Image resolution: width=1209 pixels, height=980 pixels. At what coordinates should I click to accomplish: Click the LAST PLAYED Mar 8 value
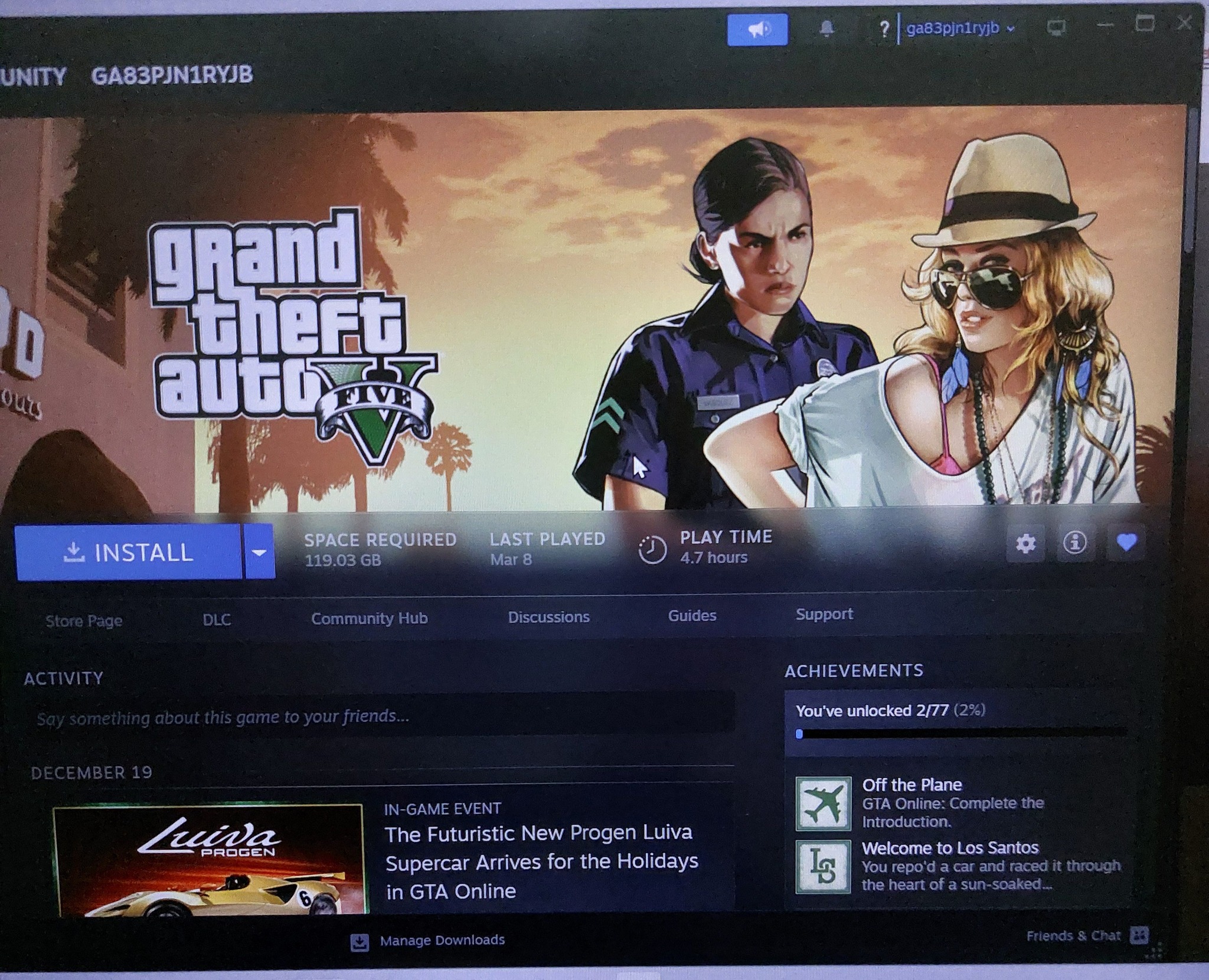(x=511, y=559)
